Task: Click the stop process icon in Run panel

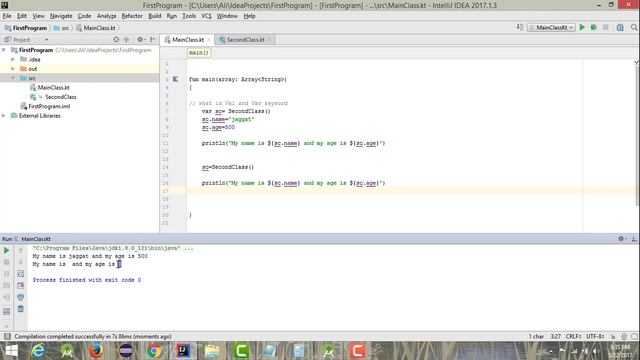Action: [7, 262]
